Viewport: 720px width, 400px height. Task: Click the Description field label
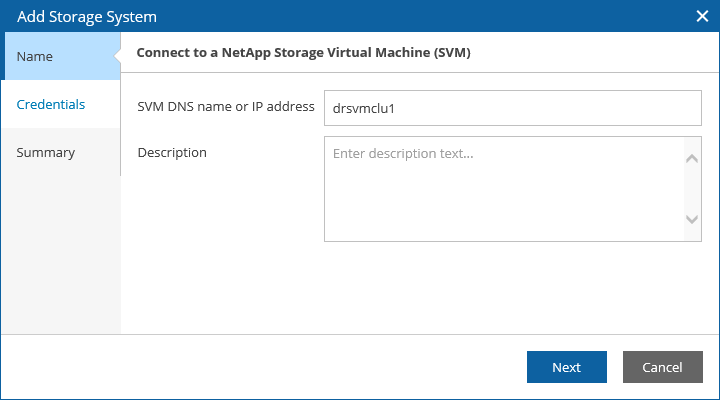[171, 152]
